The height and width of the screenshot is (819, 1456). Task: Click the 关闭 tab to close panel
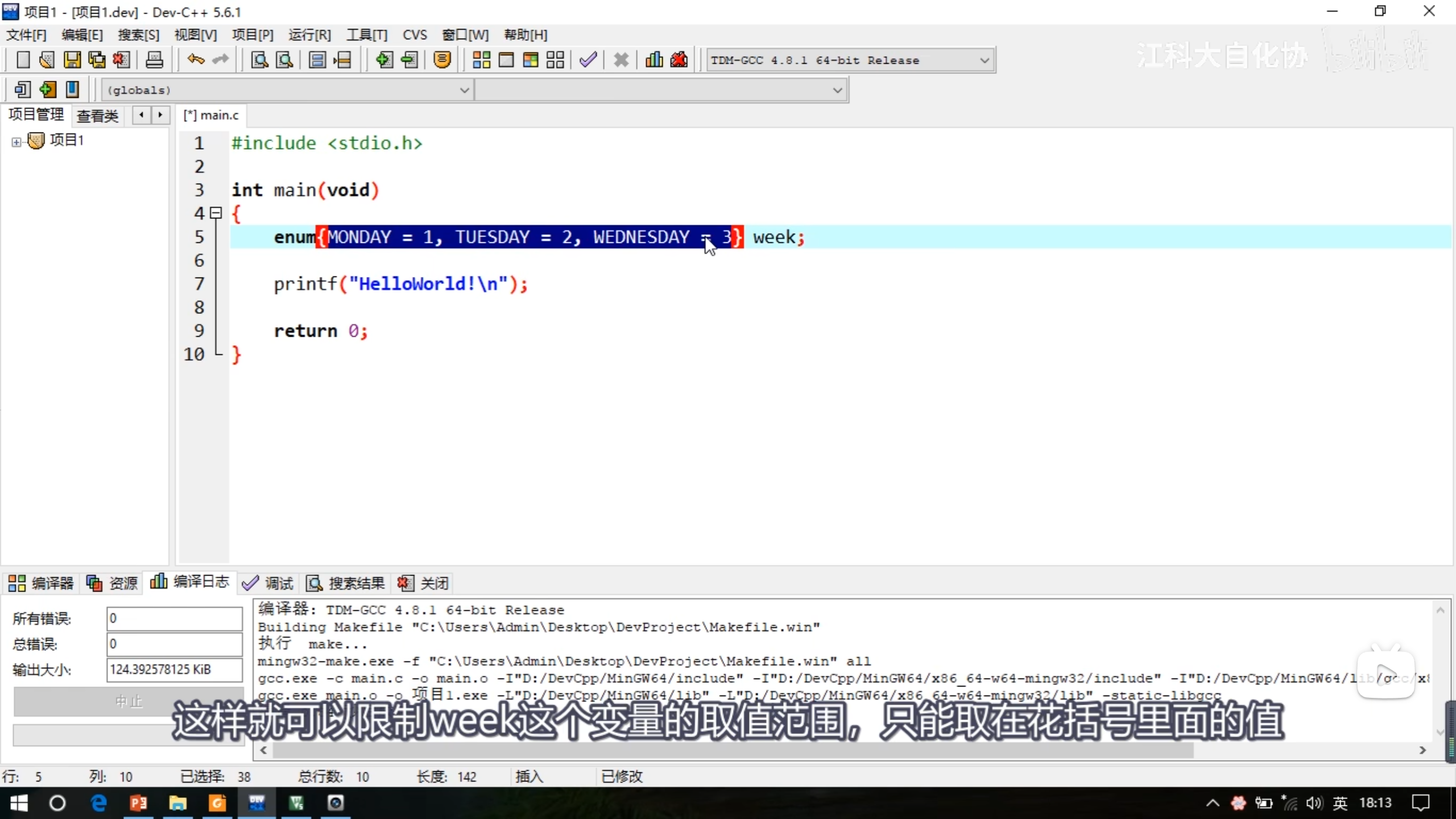(424, 583)
